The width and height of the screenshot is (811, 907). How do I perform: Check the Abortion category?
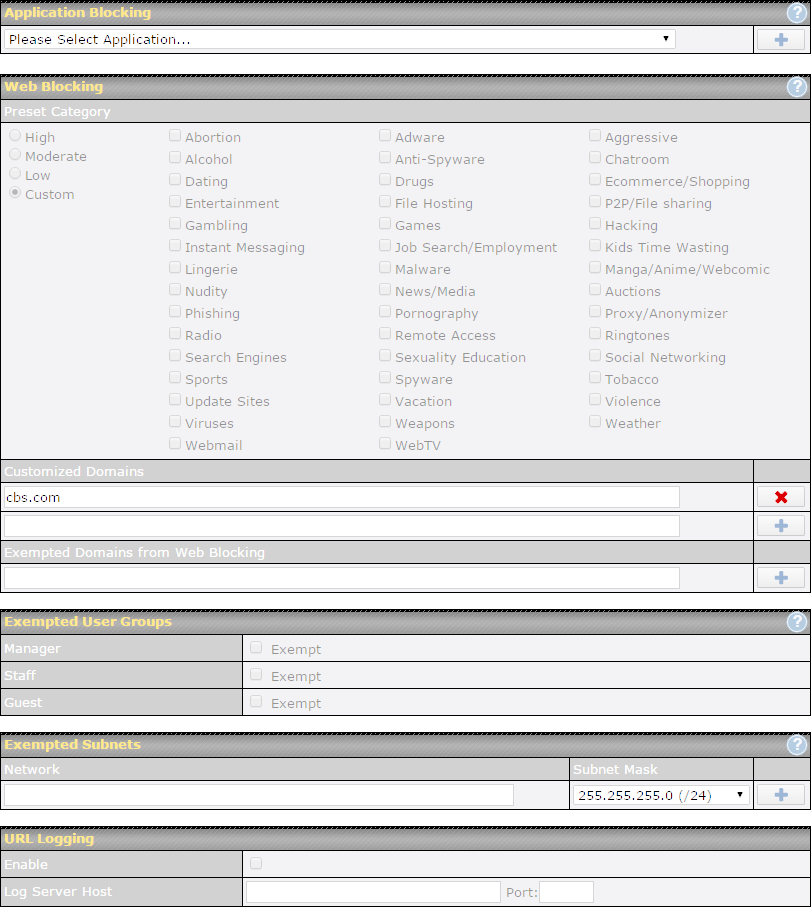pos(175,135)
